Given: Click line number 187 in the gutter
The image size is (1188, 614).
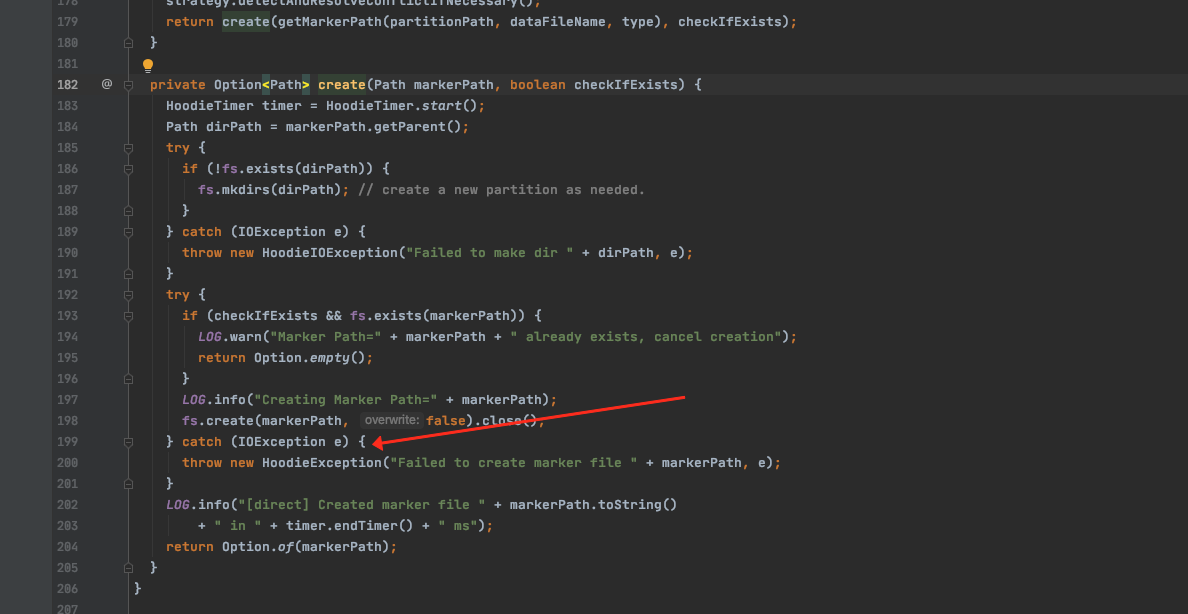Looking at the screenshot, I should (67, 190).
